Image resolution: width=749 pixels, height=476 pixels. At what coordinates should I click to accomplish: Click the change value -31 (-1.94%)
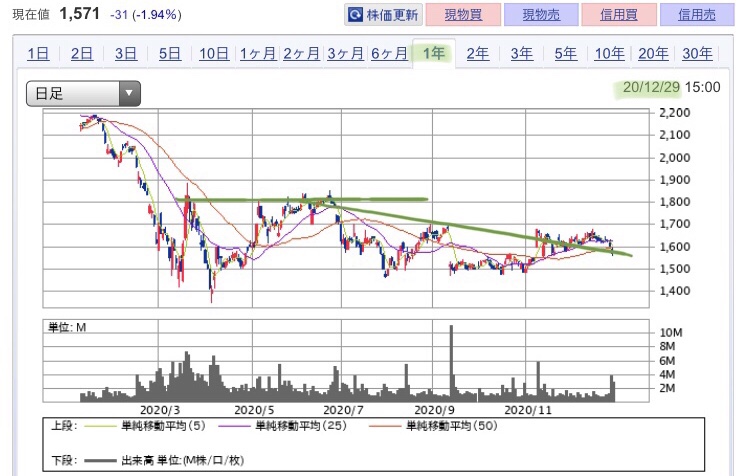coord(146,15)
